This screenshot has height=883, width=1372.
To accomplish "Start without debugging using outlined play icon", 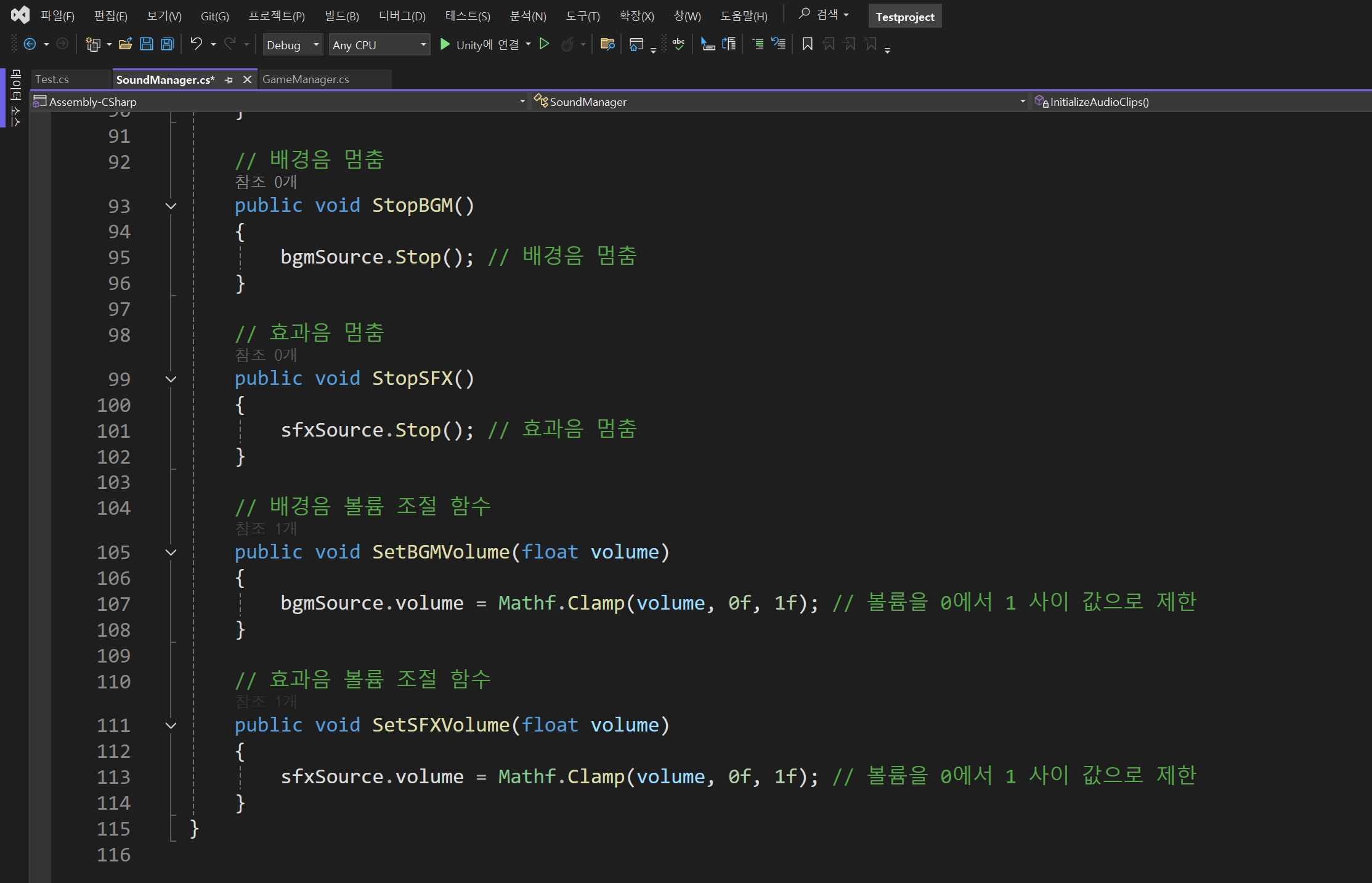I will coord(544,44).
